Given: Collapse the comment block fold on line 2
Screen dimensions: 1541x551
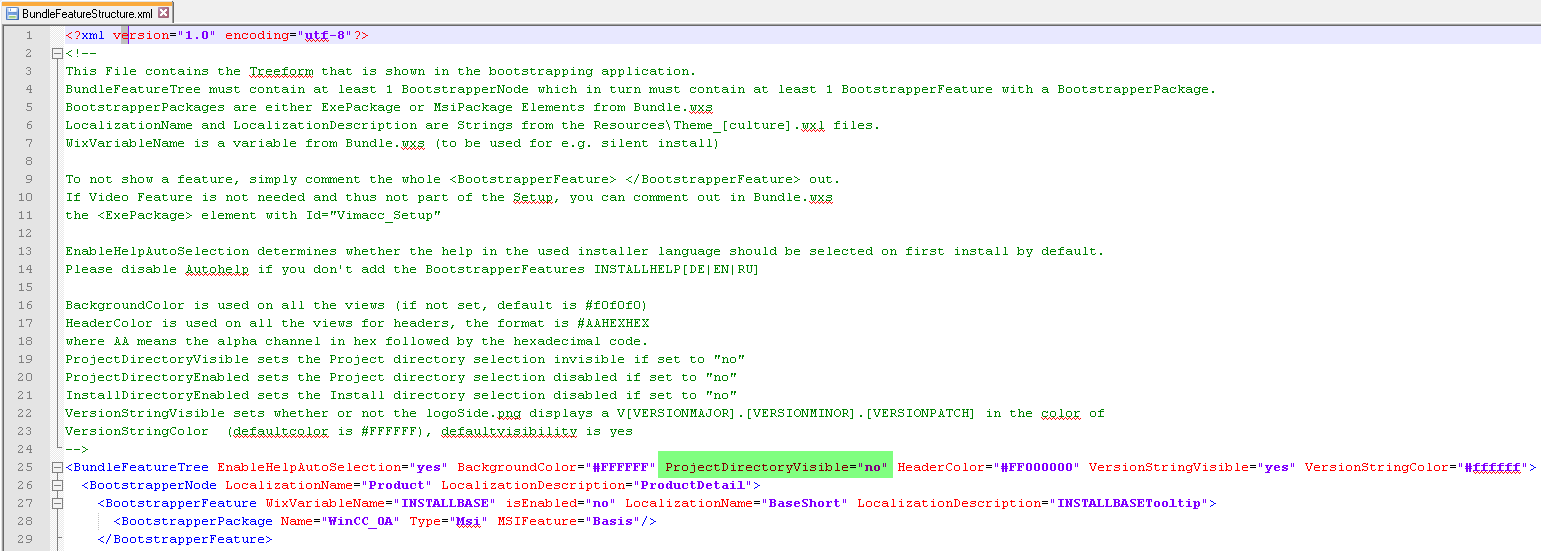Looking at the screenshot, I should (x=57, y=53).
